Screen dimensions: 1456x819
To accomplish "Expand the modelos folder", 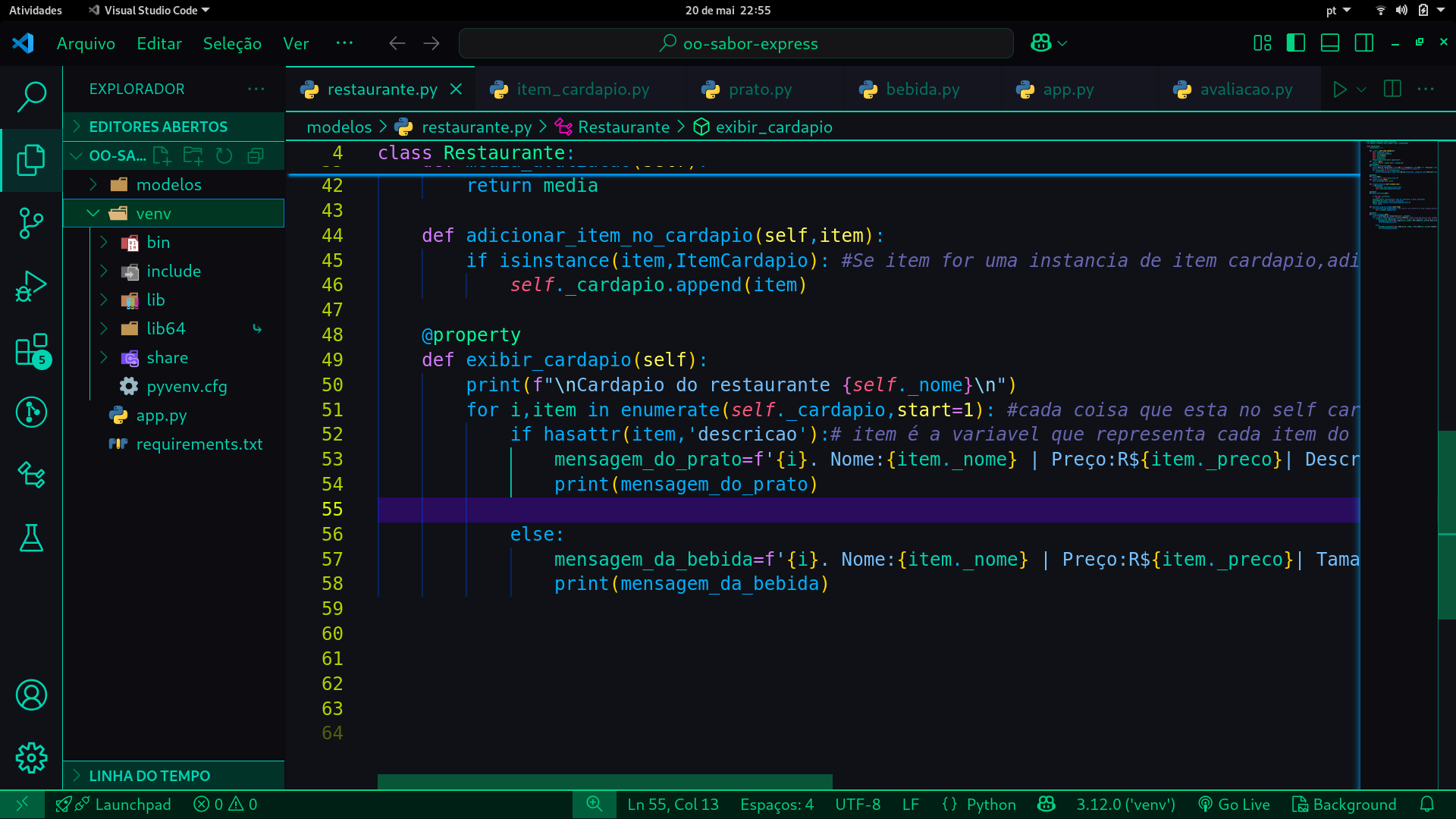I will (174, 184).
